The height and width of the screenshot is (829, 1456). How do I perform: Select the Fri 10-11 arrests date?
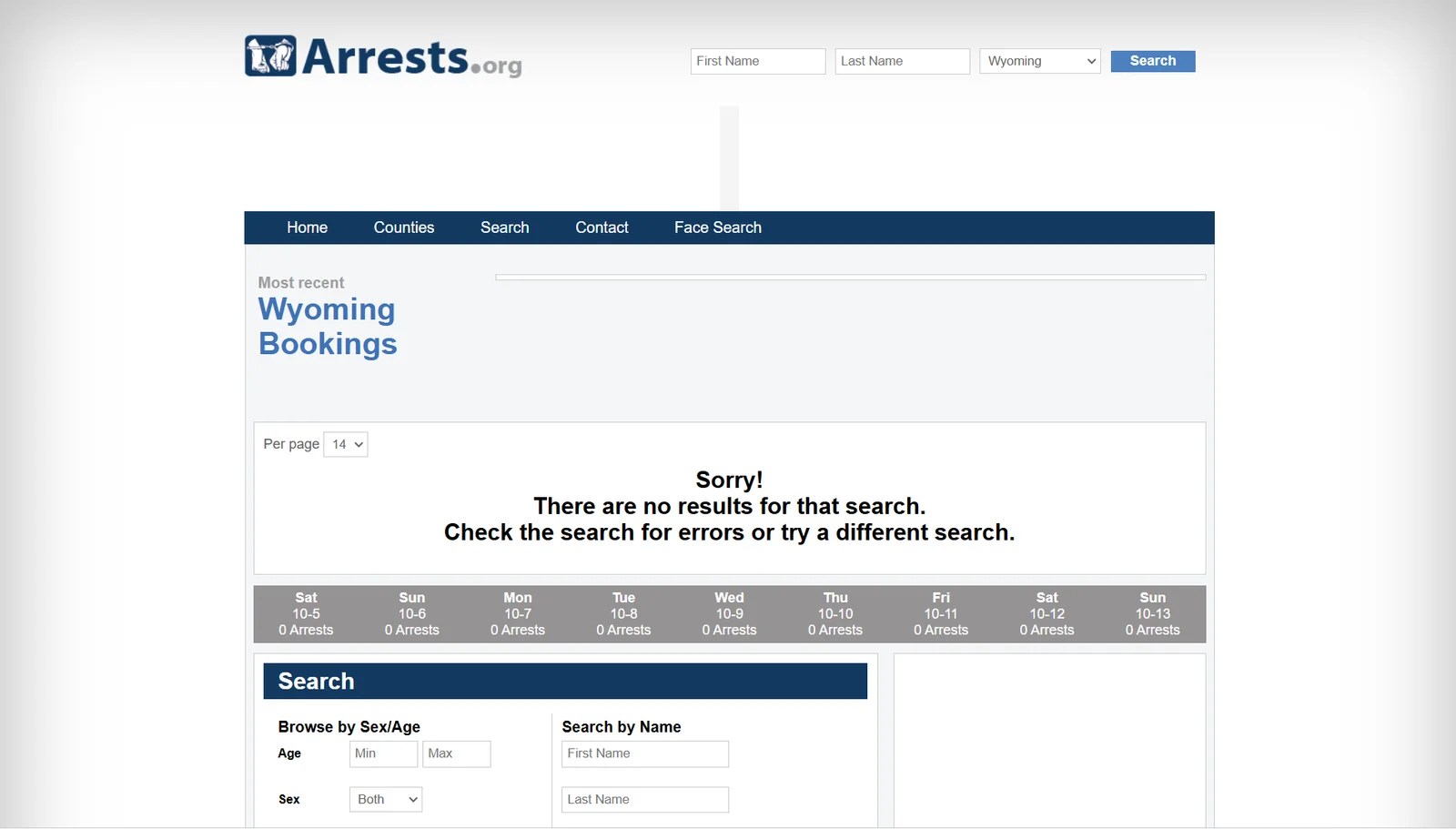click(x=941, y=614)
